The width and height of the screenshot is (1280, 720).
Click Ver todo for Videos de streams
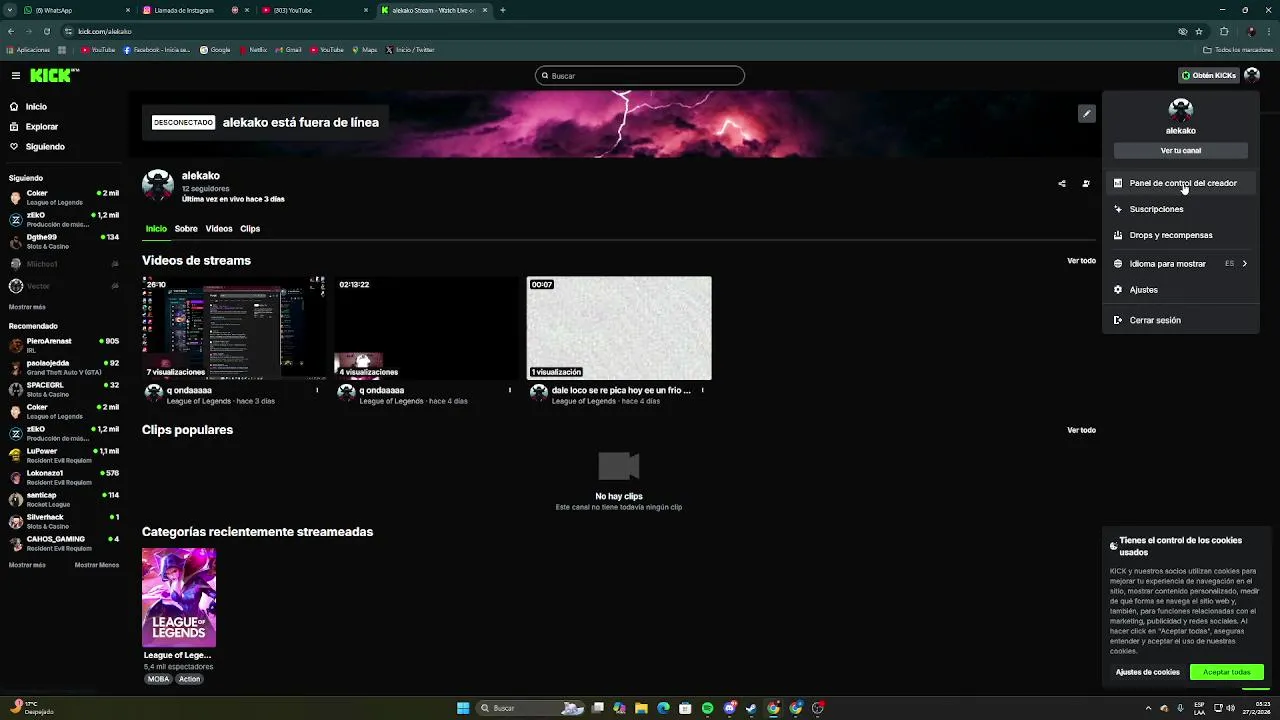[1081, 261]
